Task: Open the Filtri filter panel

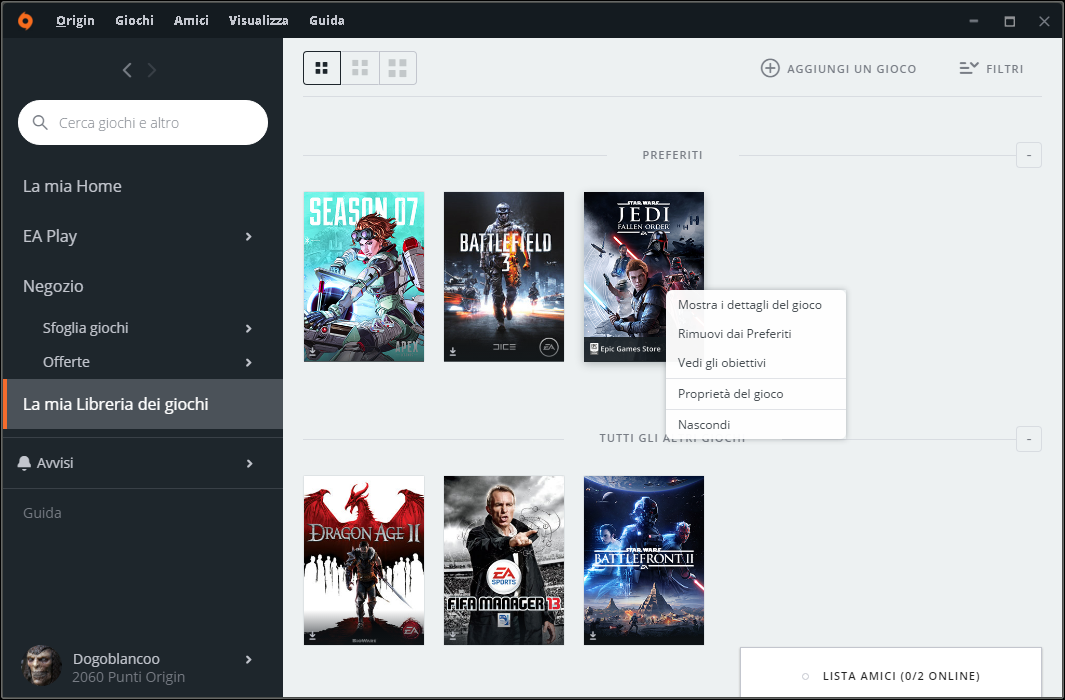Action: coord(991,69)
